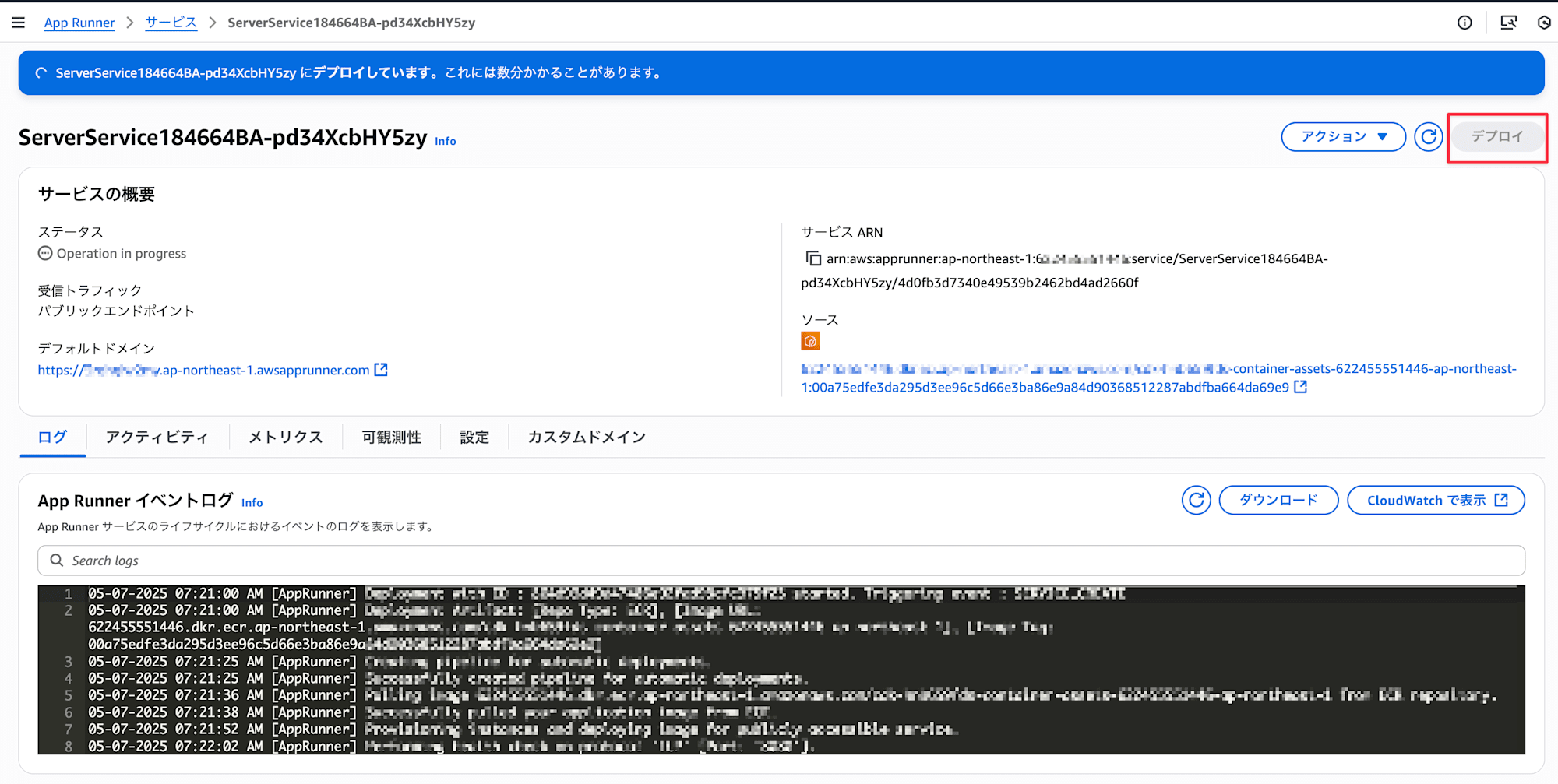Click the orange ECR source icon

tap(810, 341)
